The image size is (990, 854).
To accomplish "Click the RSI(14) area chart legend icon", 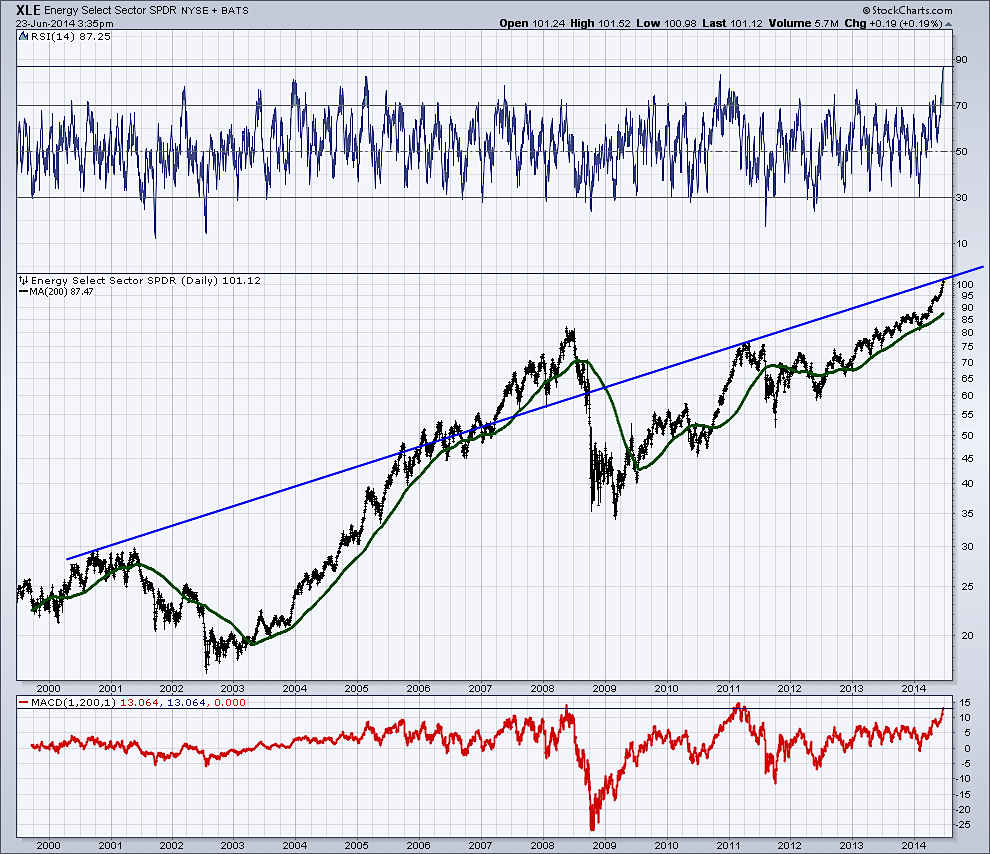I will click(24, 36).
